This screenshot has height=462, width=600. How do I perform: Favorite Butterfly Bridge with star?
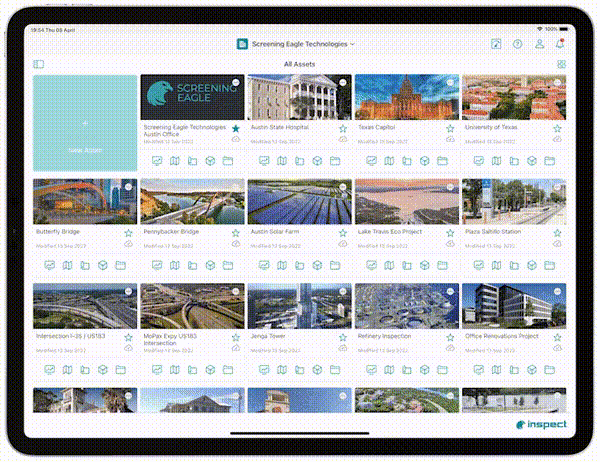tap(128, 233)
